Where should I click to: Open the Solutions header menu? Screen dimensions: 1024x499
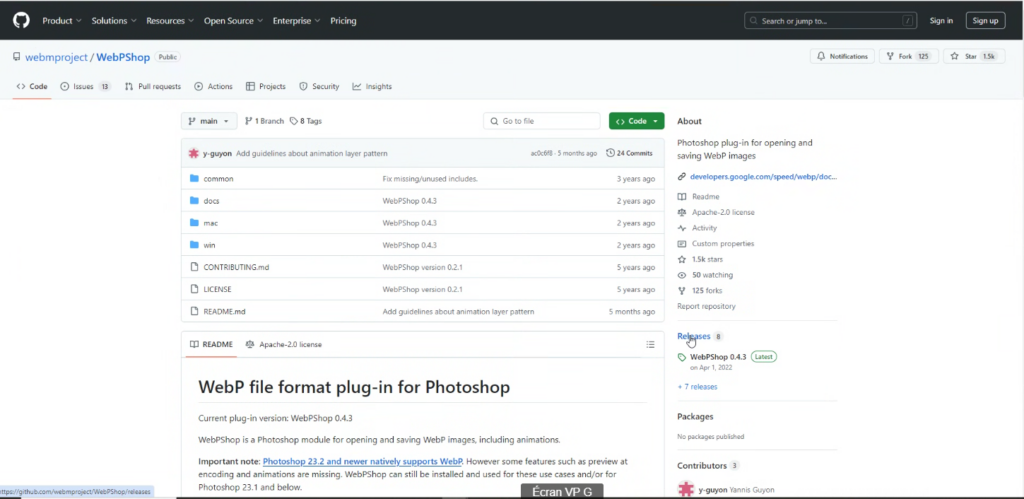[113, 20]
